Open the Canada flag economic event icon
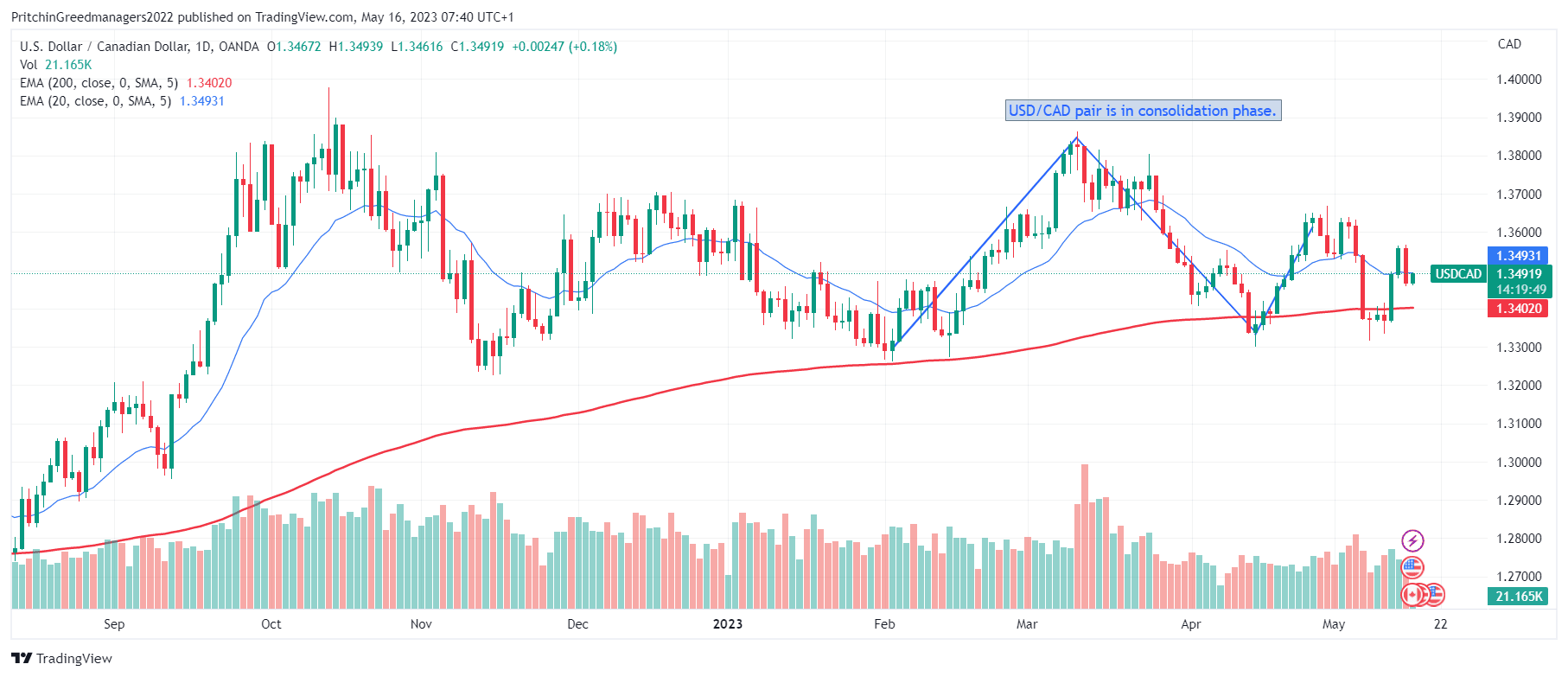Screen dimensions: 1568x677 pyautogui.click(x=1412, y=595)
